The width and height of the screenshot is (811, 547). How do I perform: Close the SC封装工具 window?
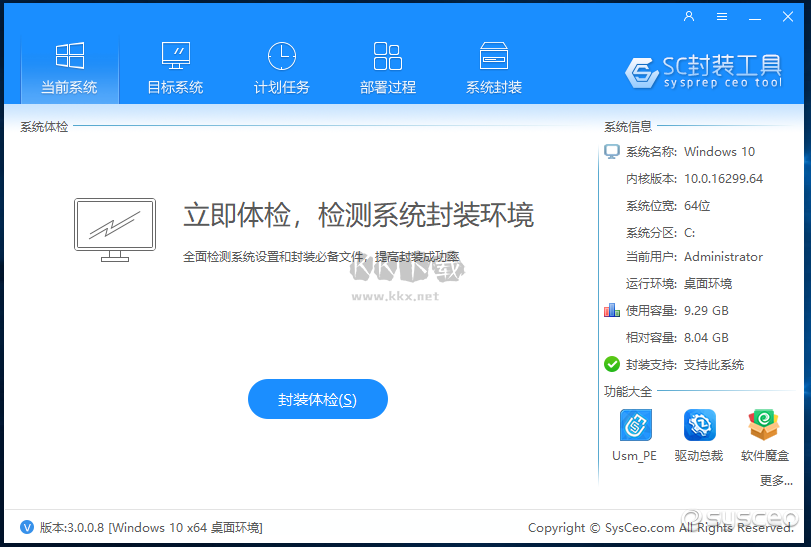(x=788, y=17)
